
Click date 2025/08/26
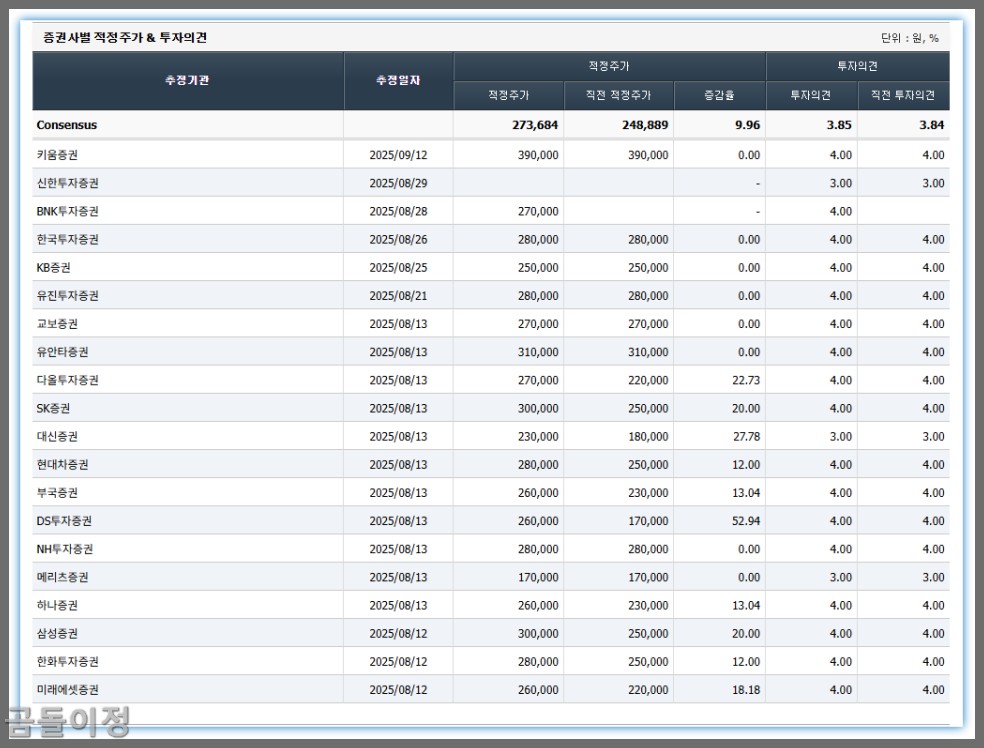398,240
